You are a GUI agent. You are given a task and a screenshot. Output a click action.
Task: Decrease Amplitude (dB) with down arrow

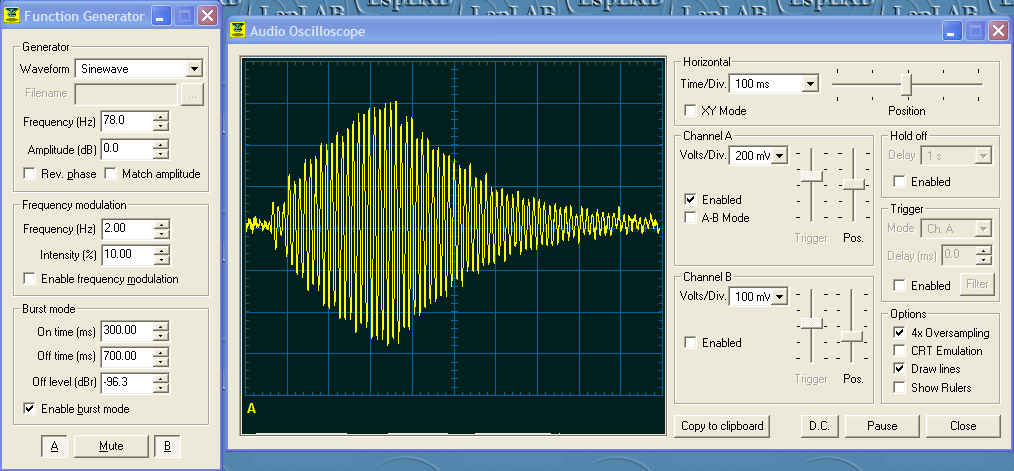[161, 154]
